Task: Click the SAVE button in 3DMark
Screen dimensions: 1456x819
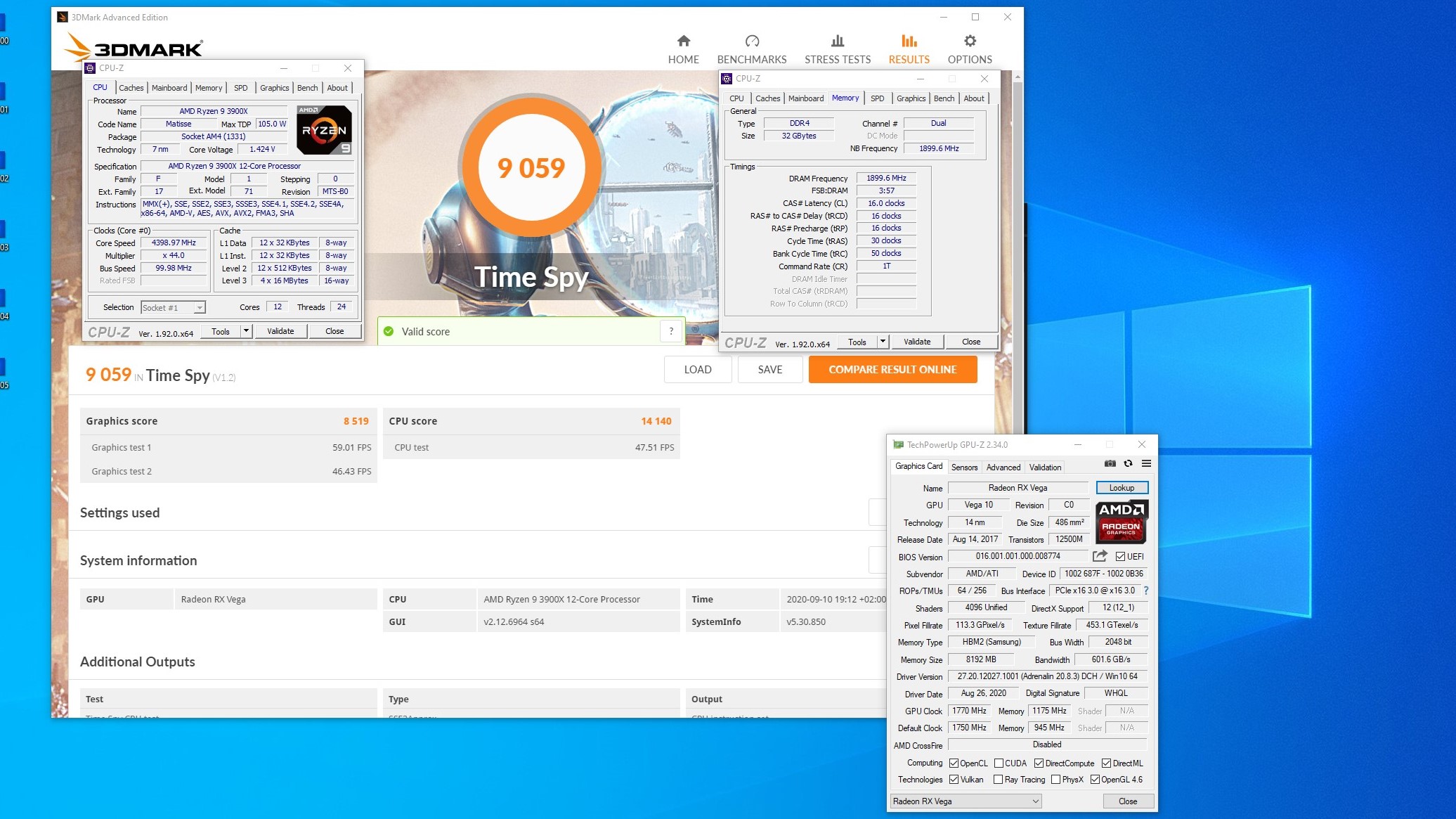Action: pos(769,370)
